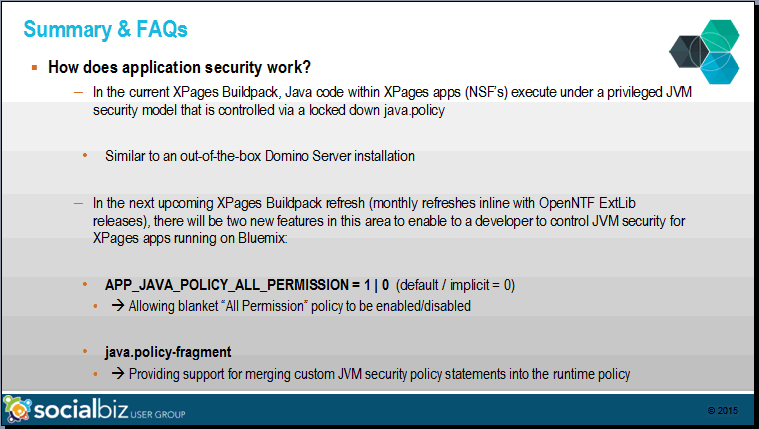The width and height of the screenshot is (759, 429).
Task: Click the orange bullet beside 'Similar to'
Action: (x=85, y=155)
